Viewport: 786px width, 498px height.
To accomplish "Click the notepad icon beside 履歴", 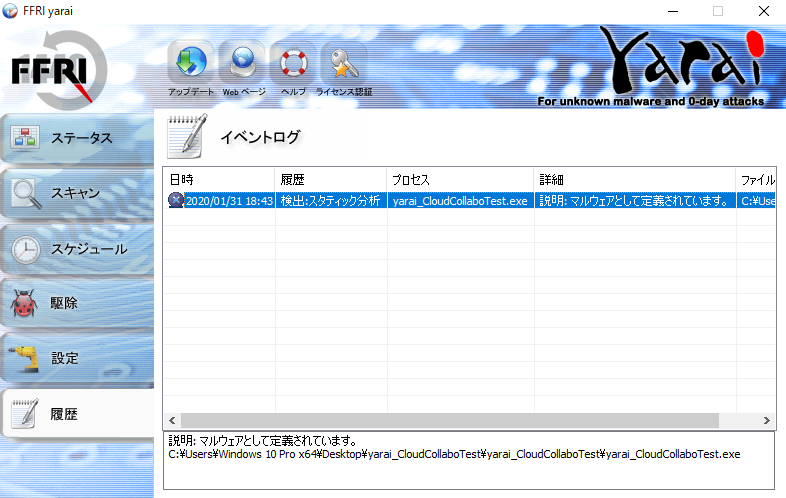I will 25,414.
